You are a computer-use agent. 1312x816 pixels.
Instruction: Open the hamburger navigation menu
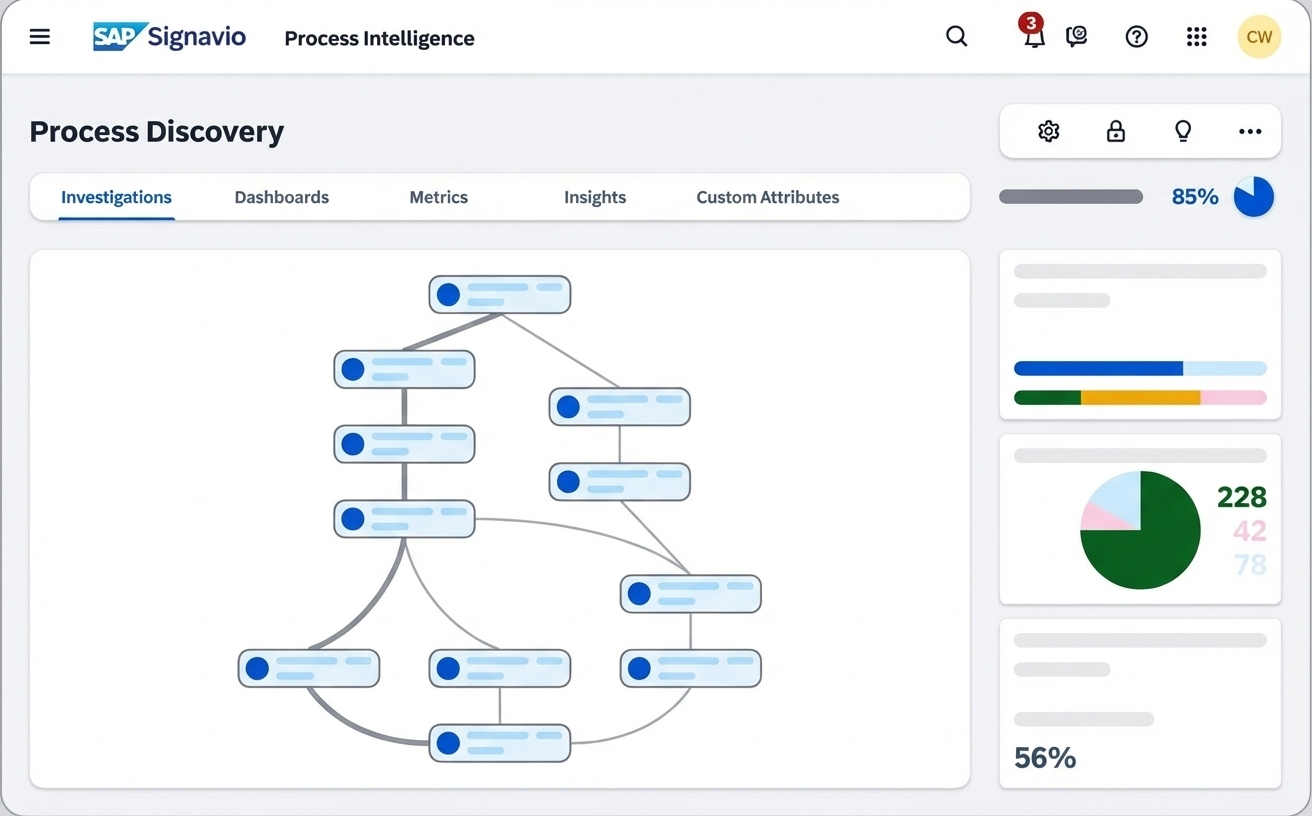pyautogui.click(x=40, y=37)
